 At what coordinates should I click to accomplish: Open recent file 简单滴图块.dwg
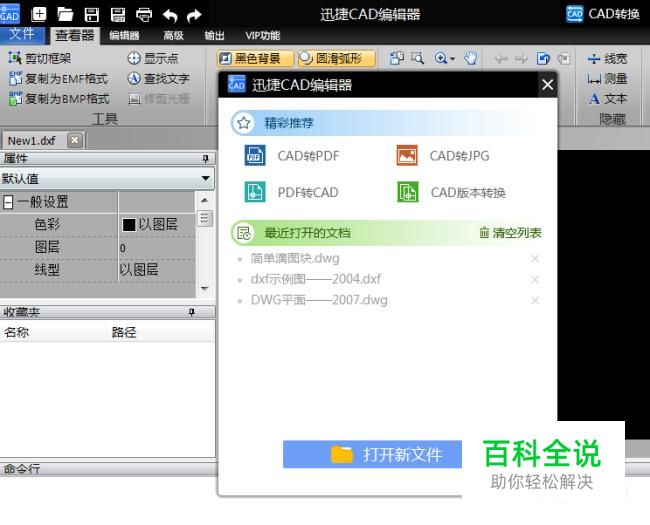[x=295, y=258]
